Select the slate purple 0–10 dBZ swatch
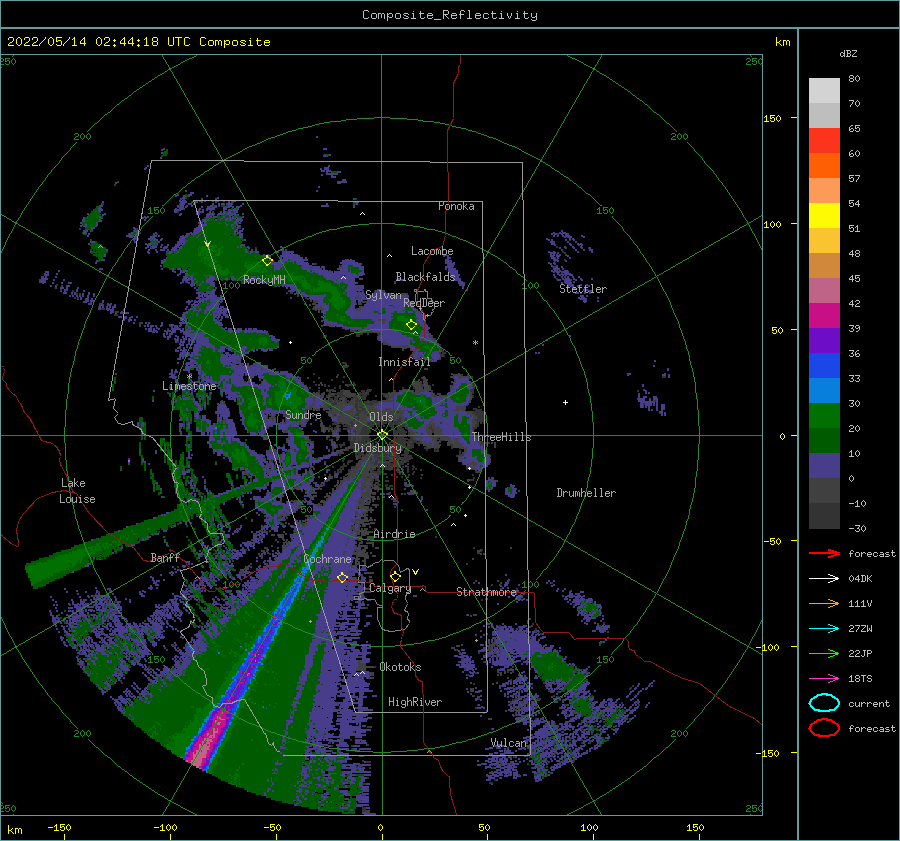 [x=824, y=466]
